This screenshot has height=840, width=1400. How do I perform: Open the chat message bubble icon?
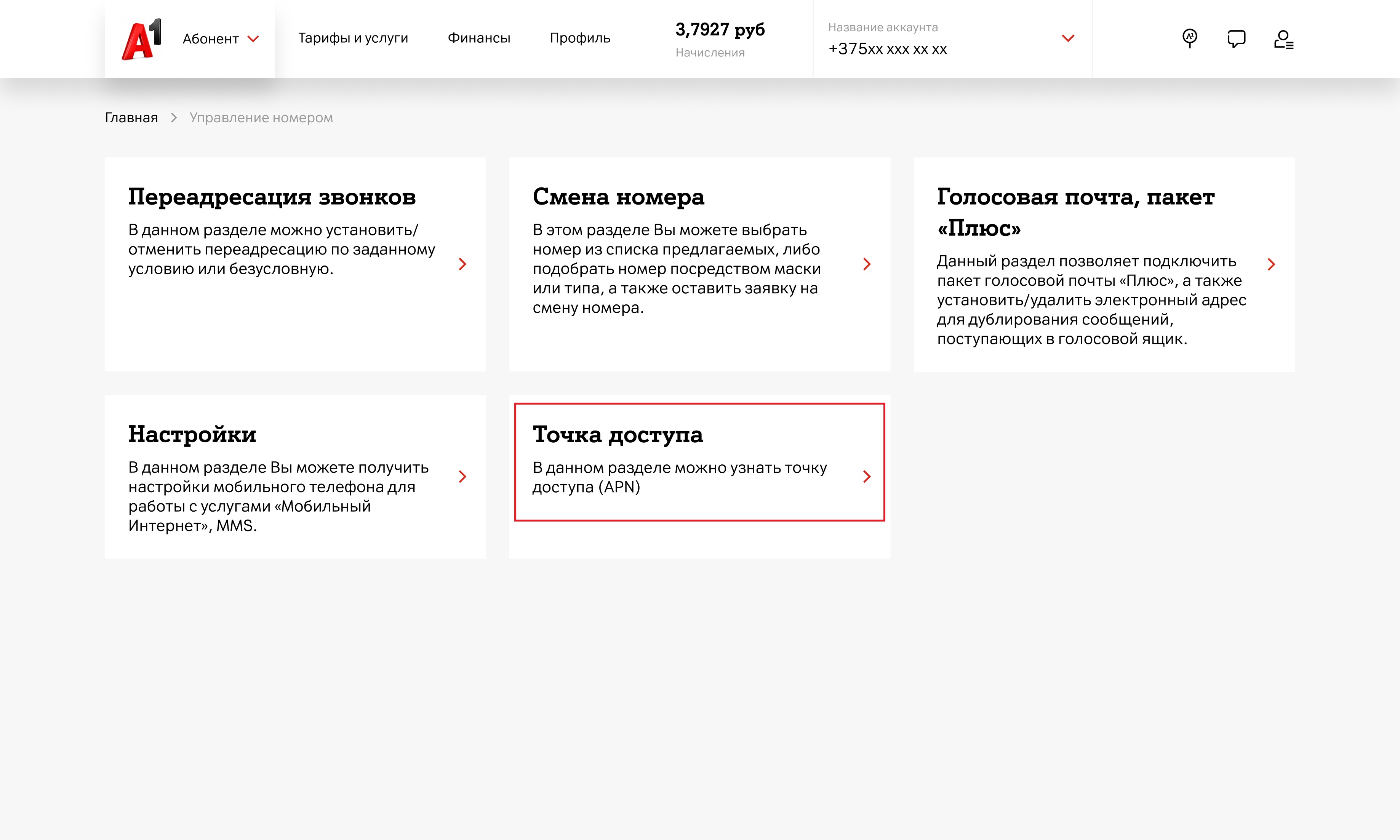click(1236, 38)
